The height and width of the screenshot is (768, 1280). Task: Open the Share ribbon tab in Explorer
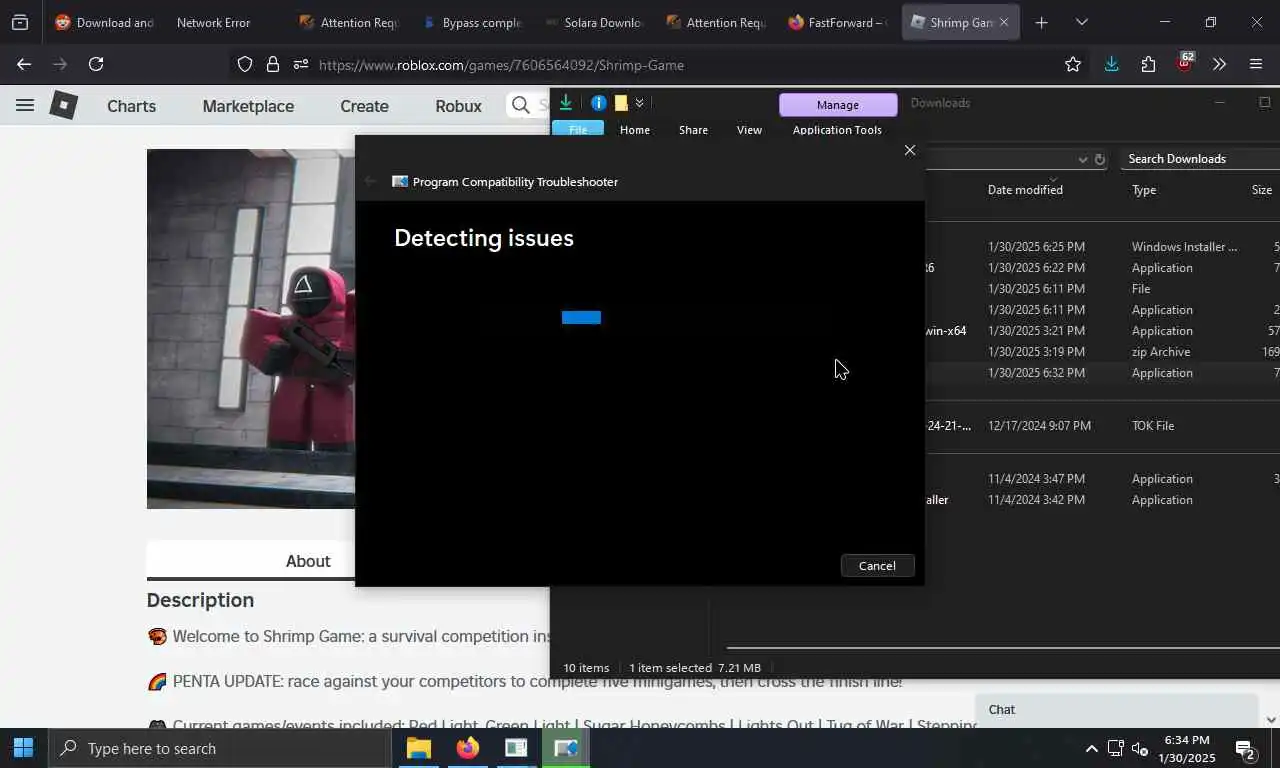pos(693,130)
